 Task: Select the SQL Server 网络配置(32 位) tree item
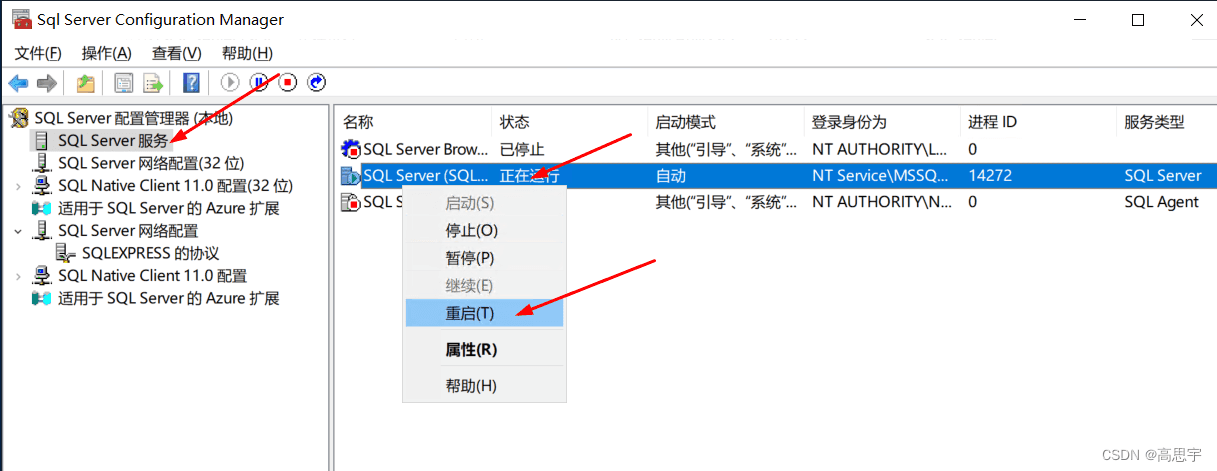pyautogui.click(x=151, y=163)
